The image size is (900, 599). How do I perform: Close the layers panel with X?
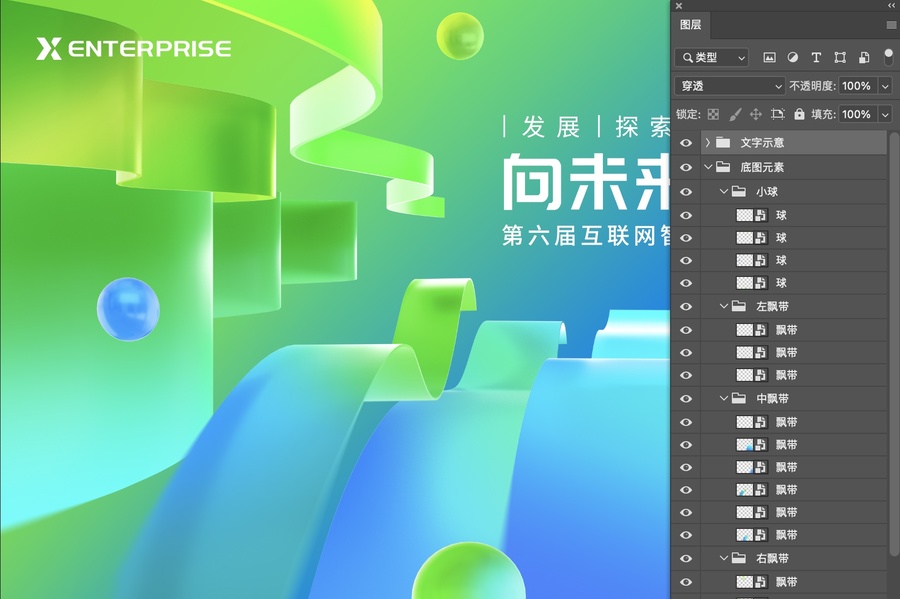(x=679, y=6)
